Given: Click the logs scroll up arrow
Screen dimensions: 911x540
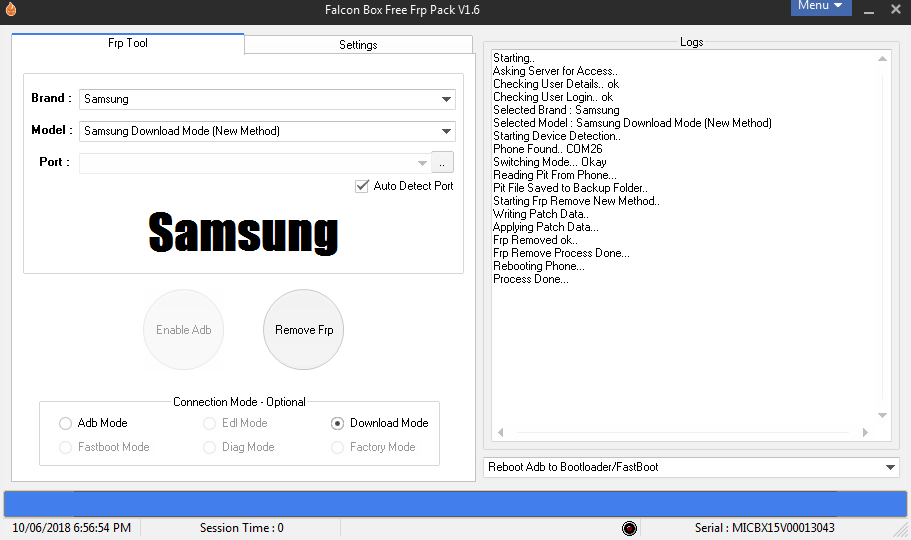Looking at the screenshot, I should 882,59.
